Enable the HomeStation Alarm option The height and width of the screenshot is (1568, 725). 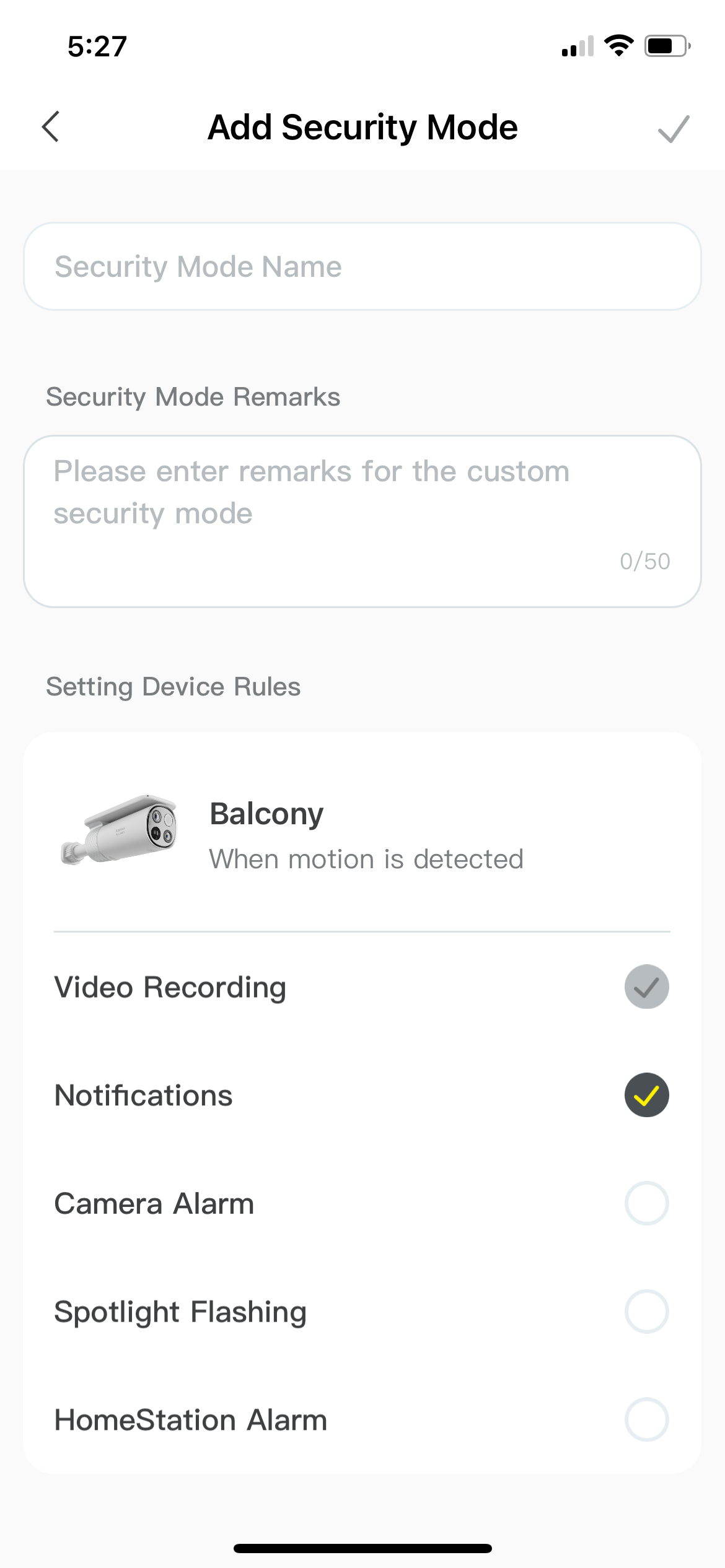coord(646,1419)
